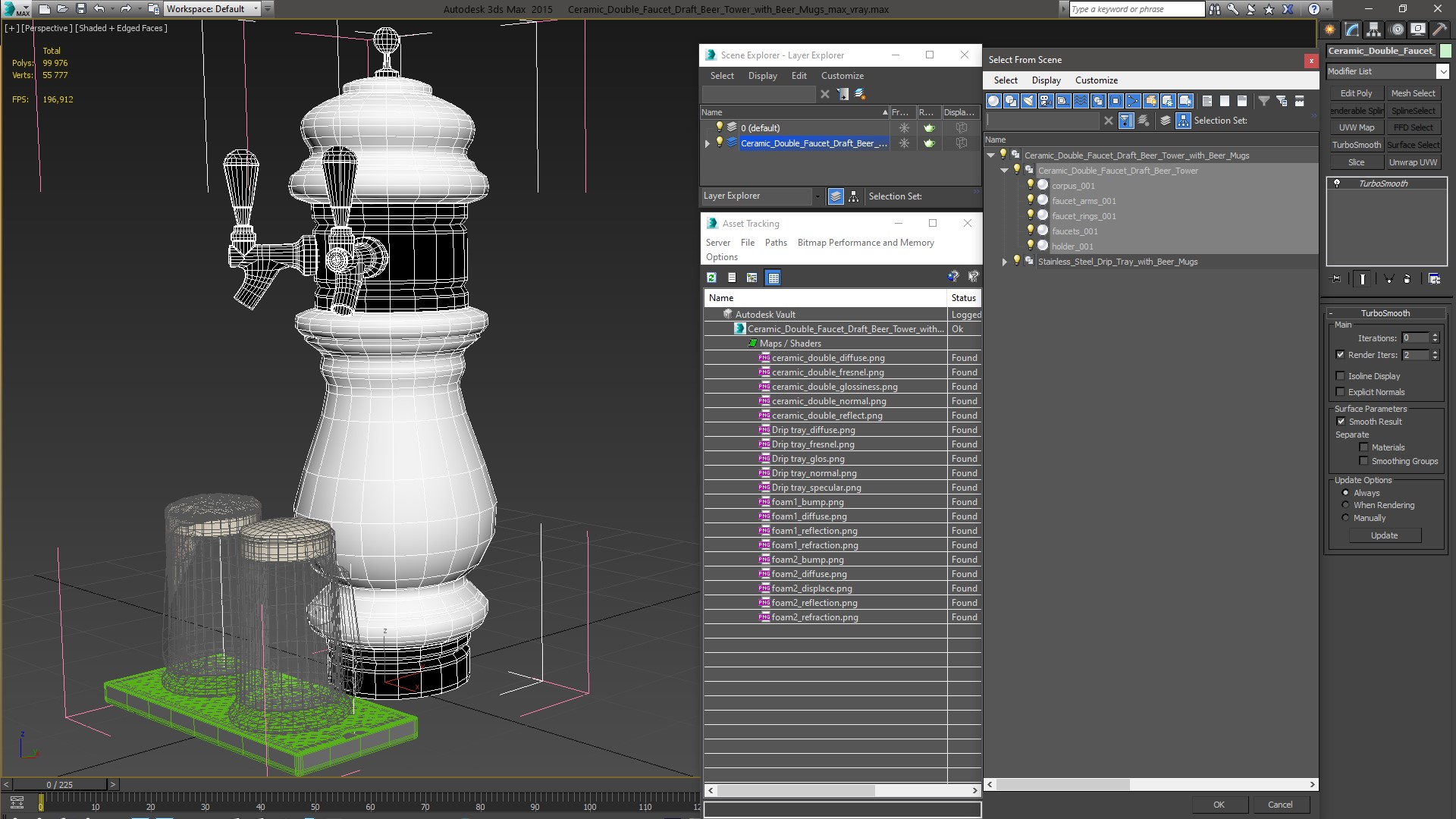Screen dimensions: 1456x819
Task: Open the Utilities hammer tab
Action: (x=1439, y=30)
